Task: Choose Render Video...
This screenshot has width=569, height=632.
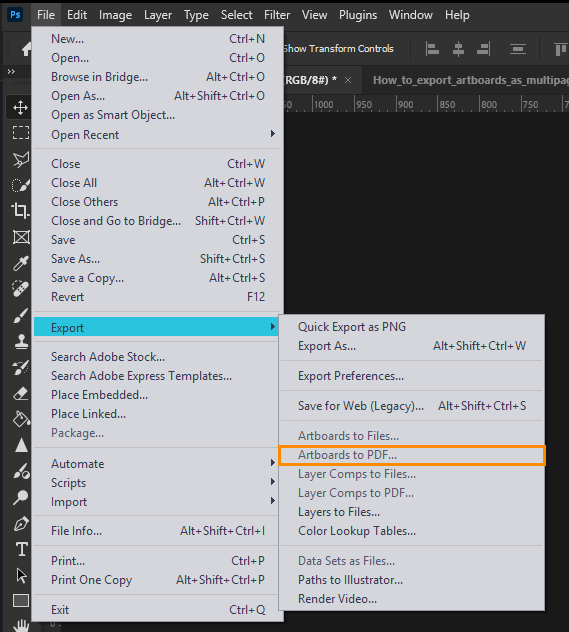Action: (x=412, y=599)
